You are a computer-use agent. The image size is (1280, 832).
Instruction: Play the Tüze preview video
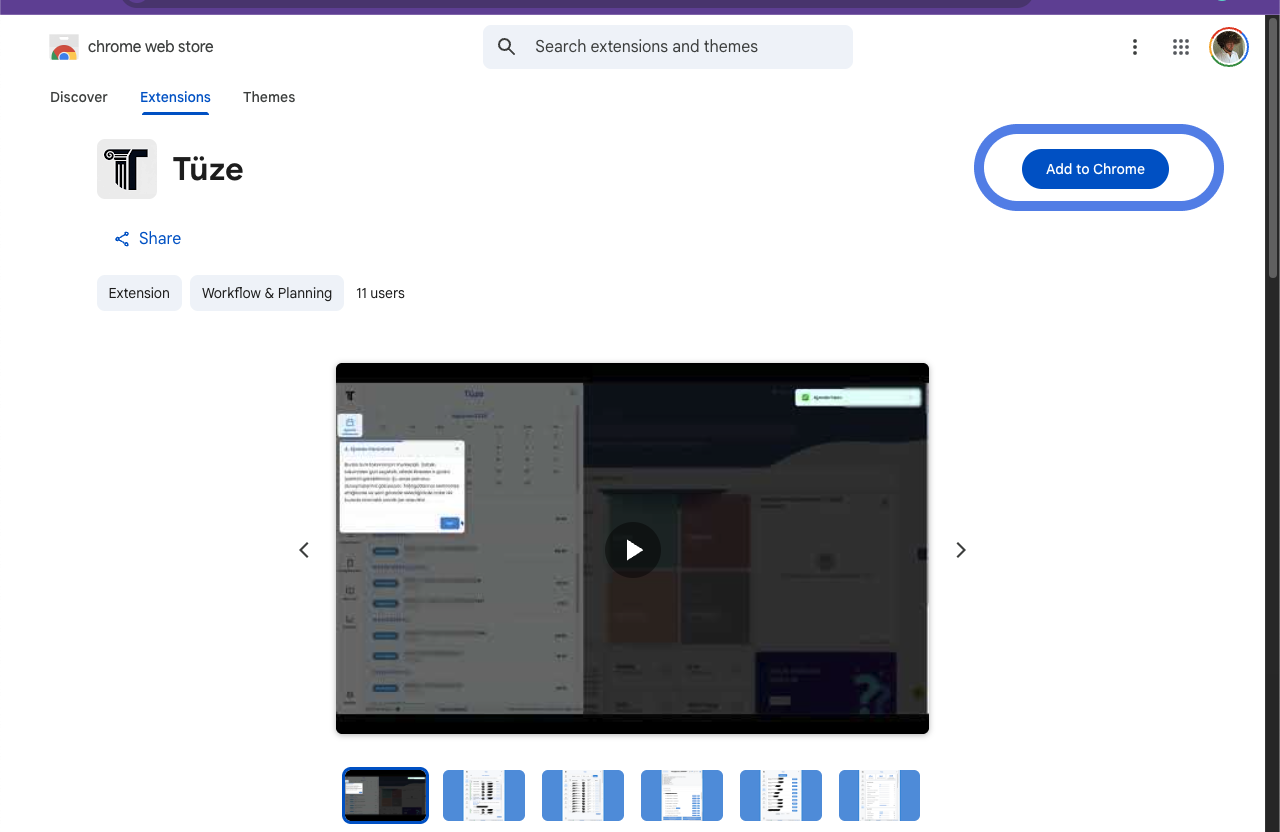(x=633, y=549)
